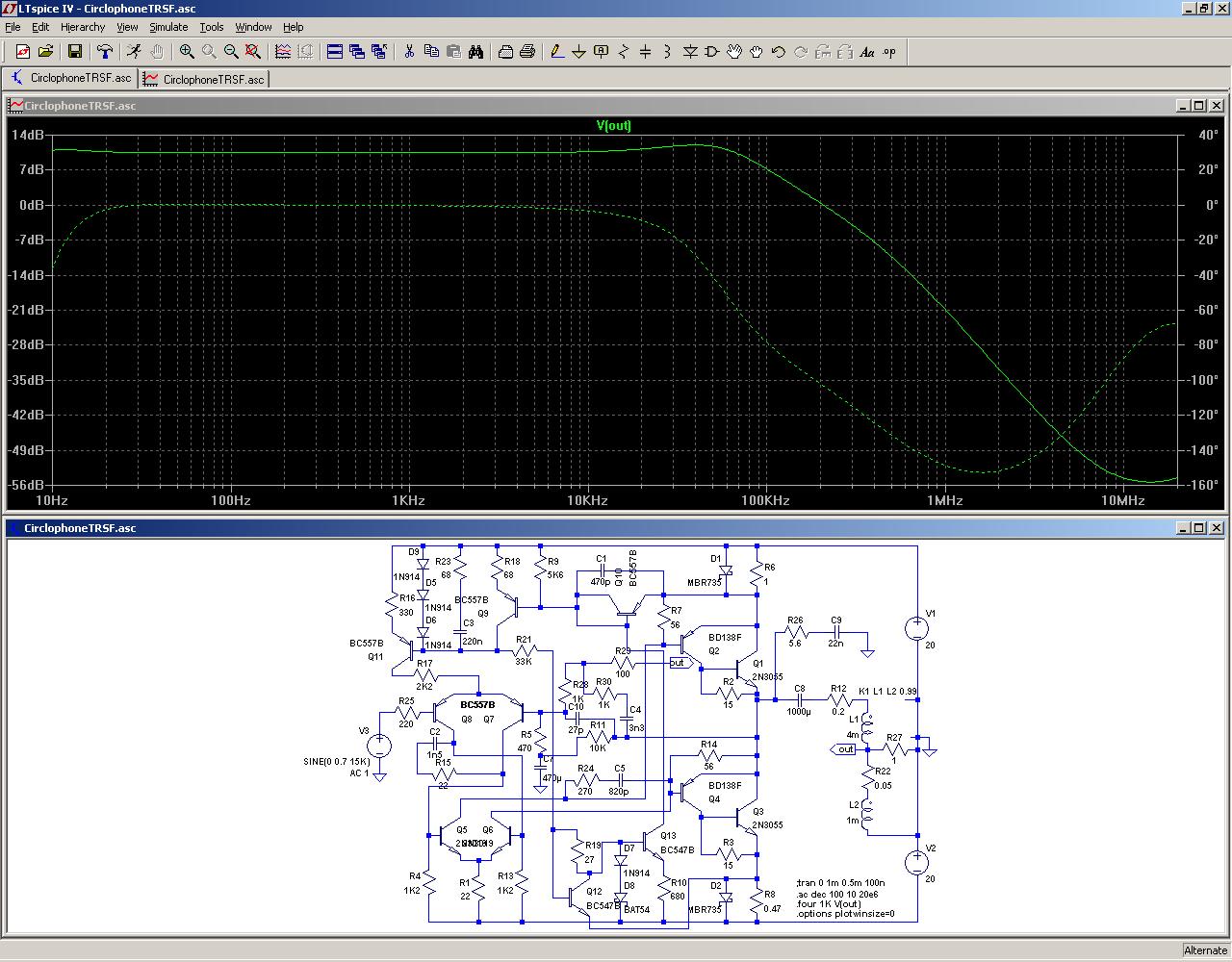Select the Place Capacitor tool
Viewport: 1232px width, 962px height.
click(x=646, y=52)
